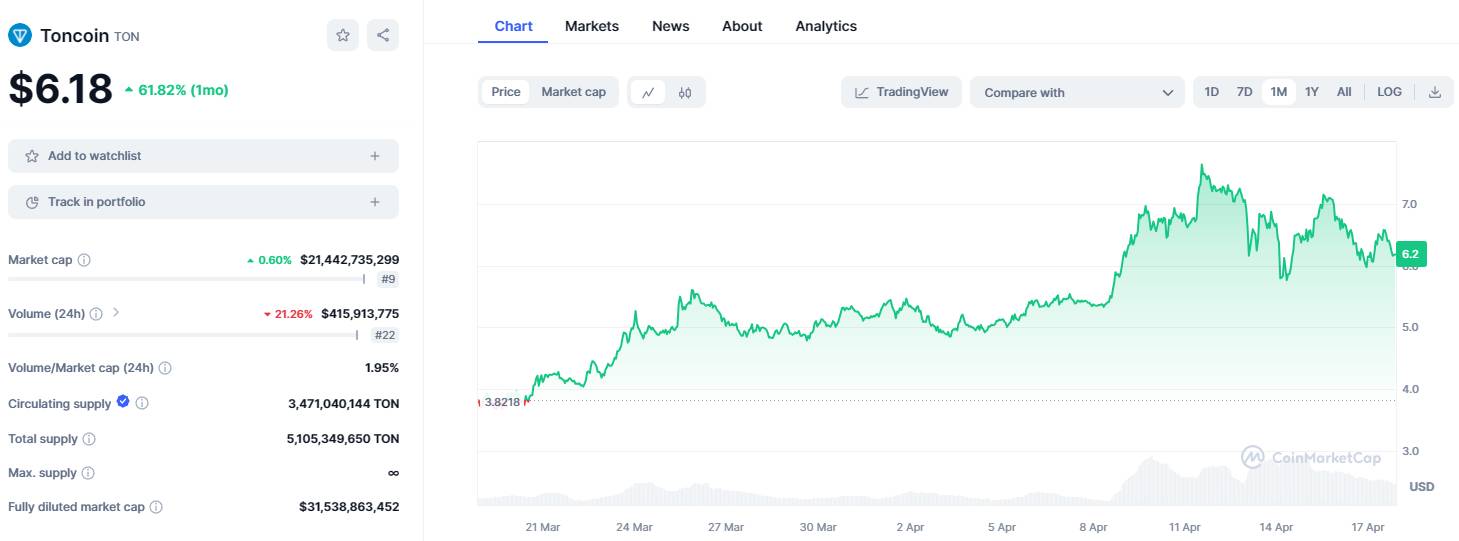Click plus icon on Track in portfolio
Screen dimensions: 1459x541
[x=375, y=202]
